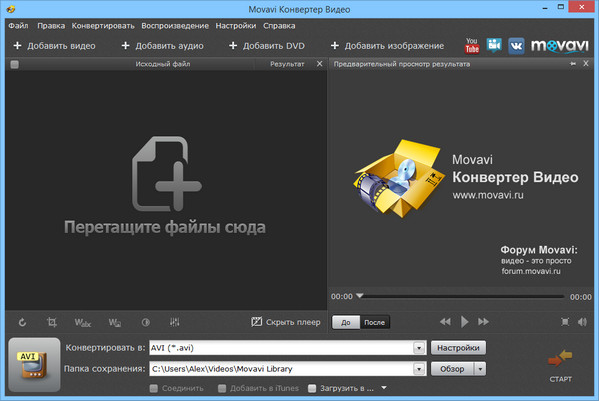
Task: Click the Настройки button next to format
Action: pos(458,348)
